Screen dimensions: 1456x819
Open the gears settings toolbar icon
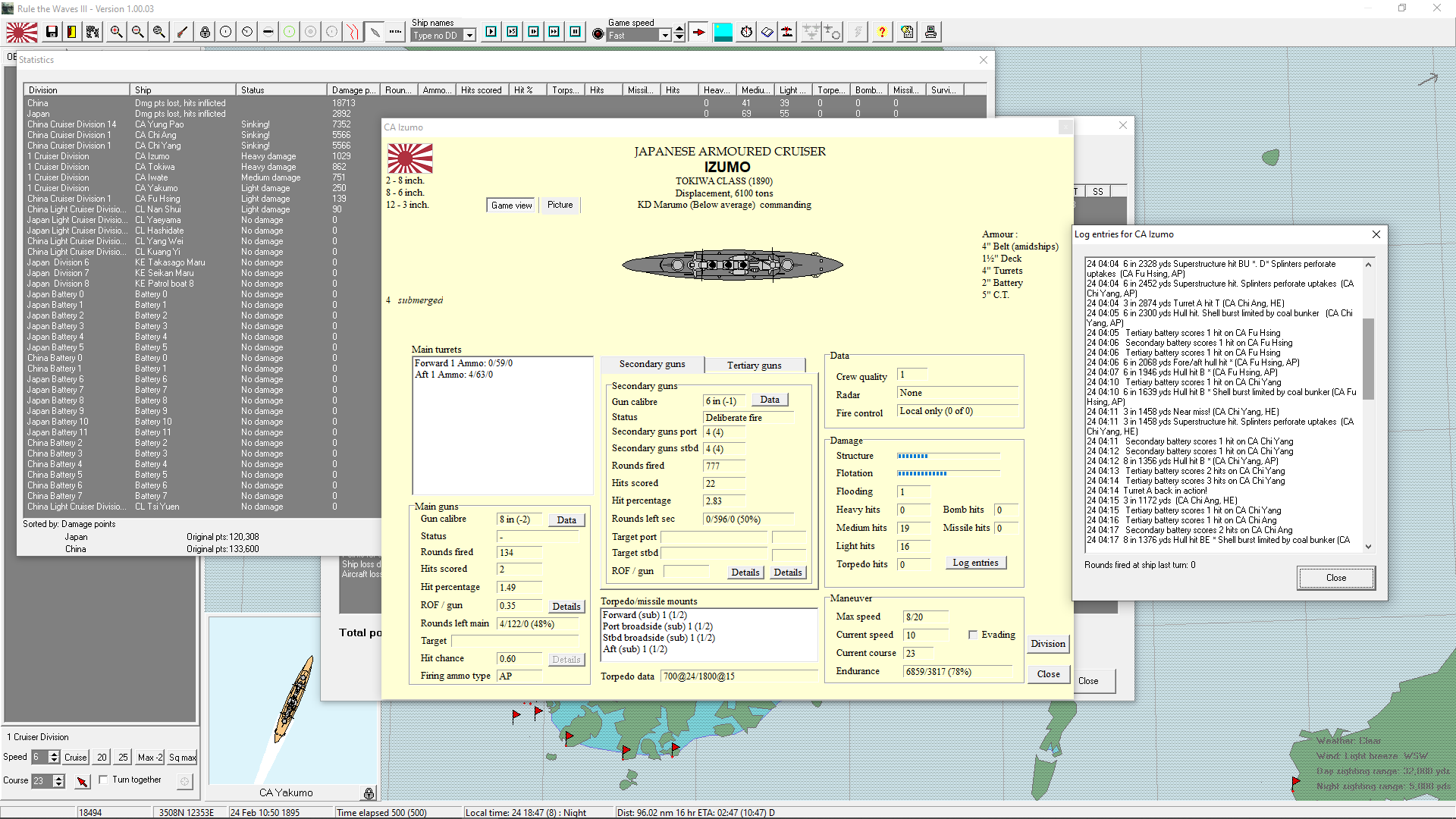pos(92,32)
